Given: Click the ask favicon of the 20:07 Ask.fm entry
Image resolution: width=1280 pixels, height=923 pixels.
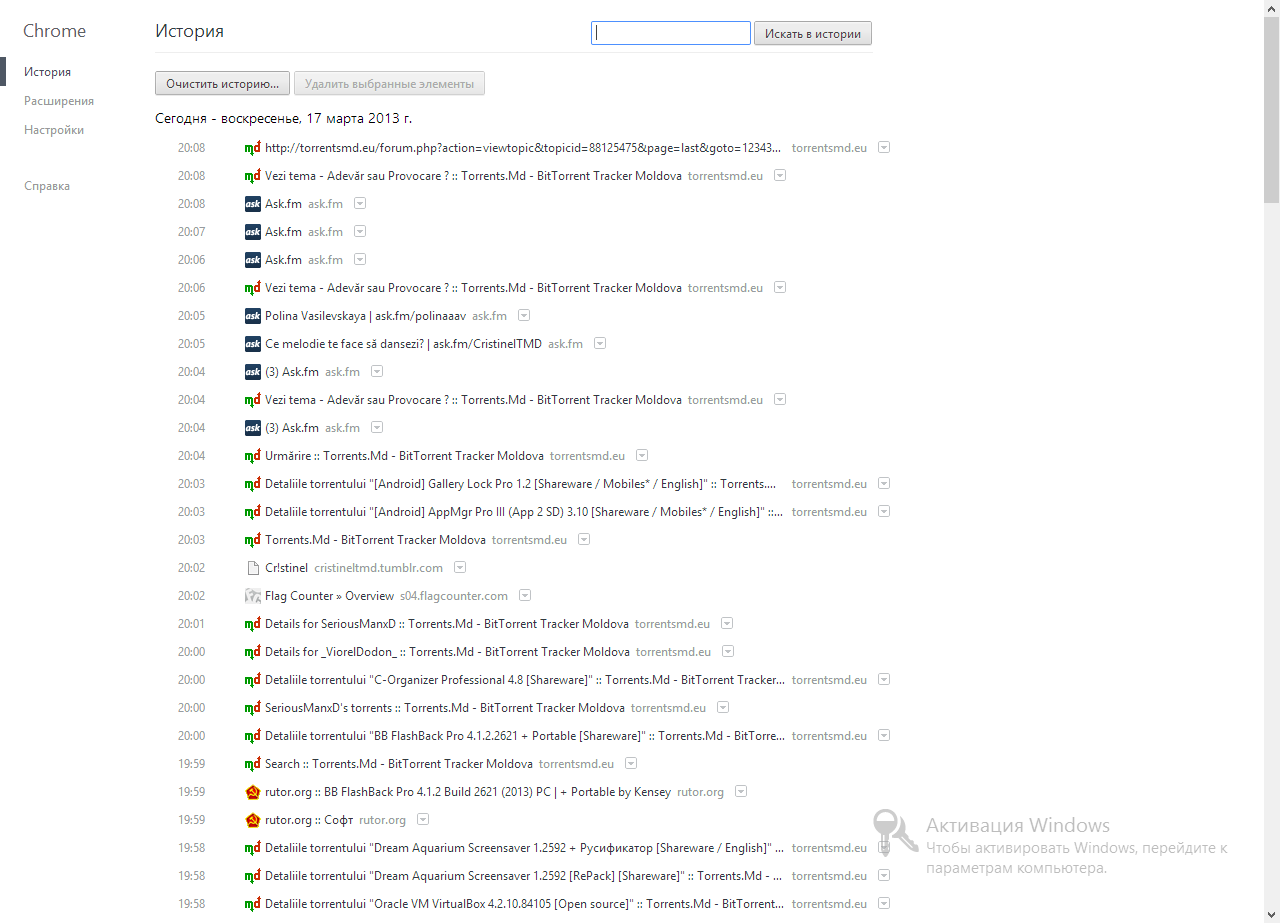Looking at the screenshot, I should point(253,232).
